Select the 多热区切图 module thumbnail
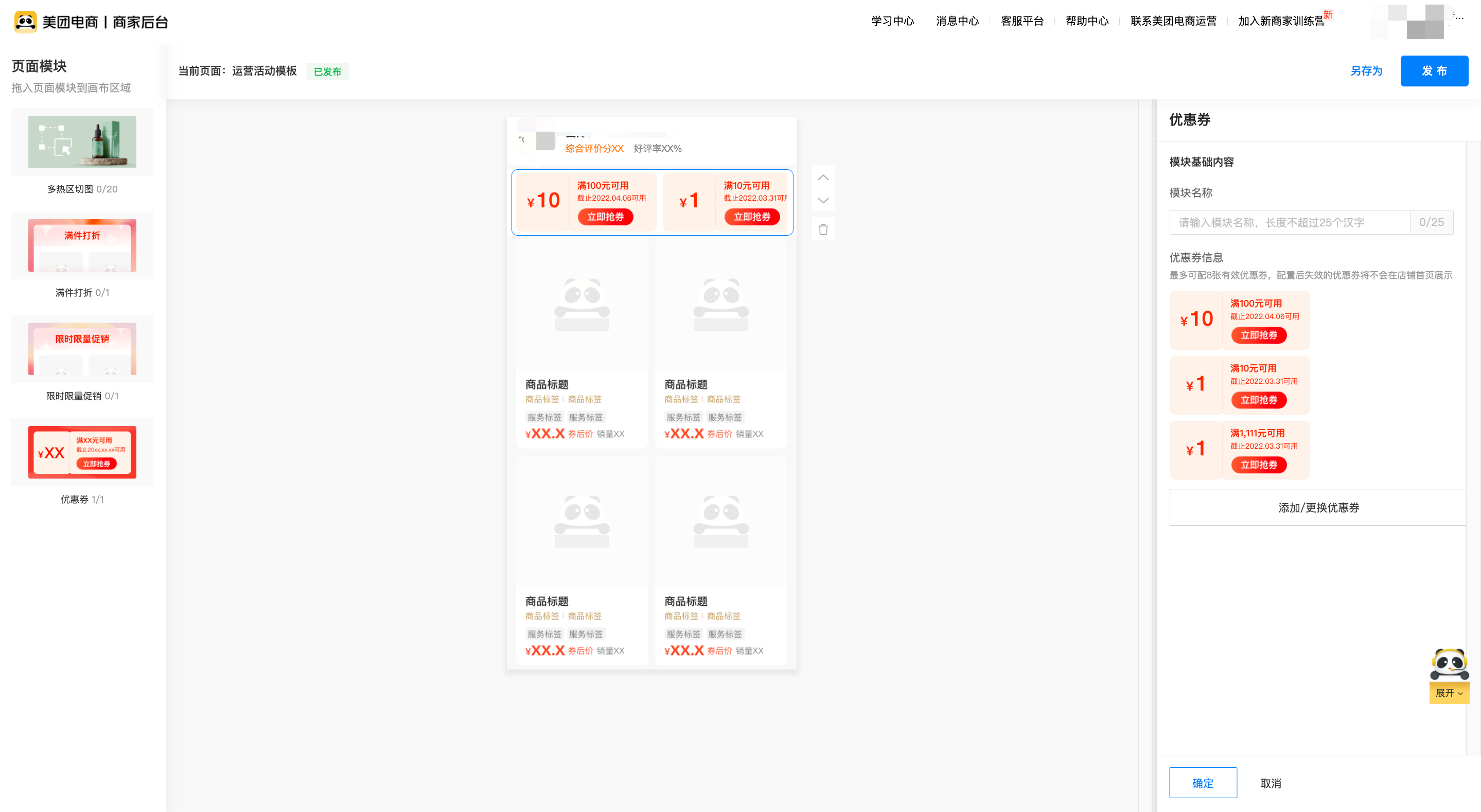The image size is (1481, 812). click(x=82, y=142)
